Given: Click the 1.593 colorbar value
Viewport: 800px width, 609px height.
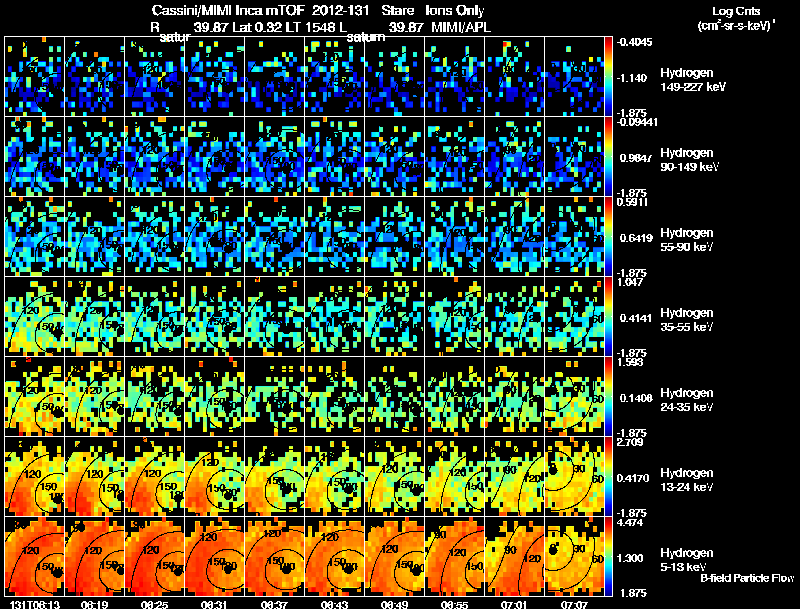Looking at the screenshot, I should 630,362.
